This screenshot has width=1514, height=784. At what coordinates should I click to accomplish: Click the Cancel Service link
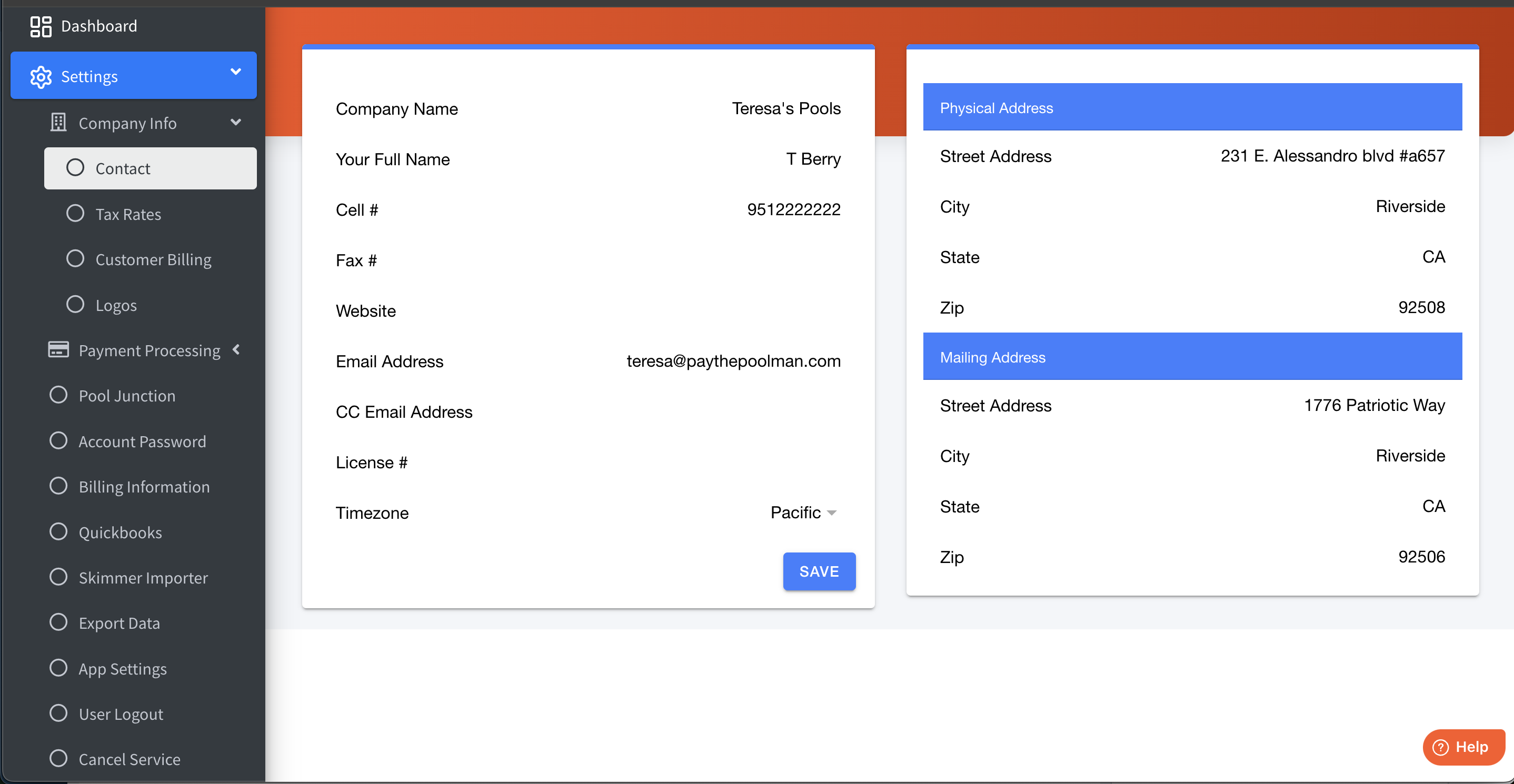130,759
